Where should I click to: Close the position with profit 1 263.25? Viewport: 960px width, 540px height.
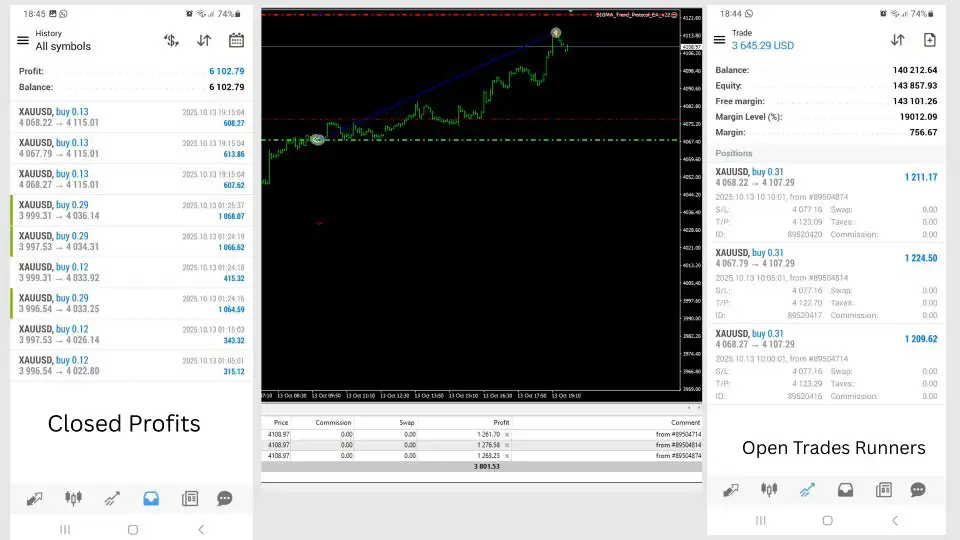coord(507,456)
